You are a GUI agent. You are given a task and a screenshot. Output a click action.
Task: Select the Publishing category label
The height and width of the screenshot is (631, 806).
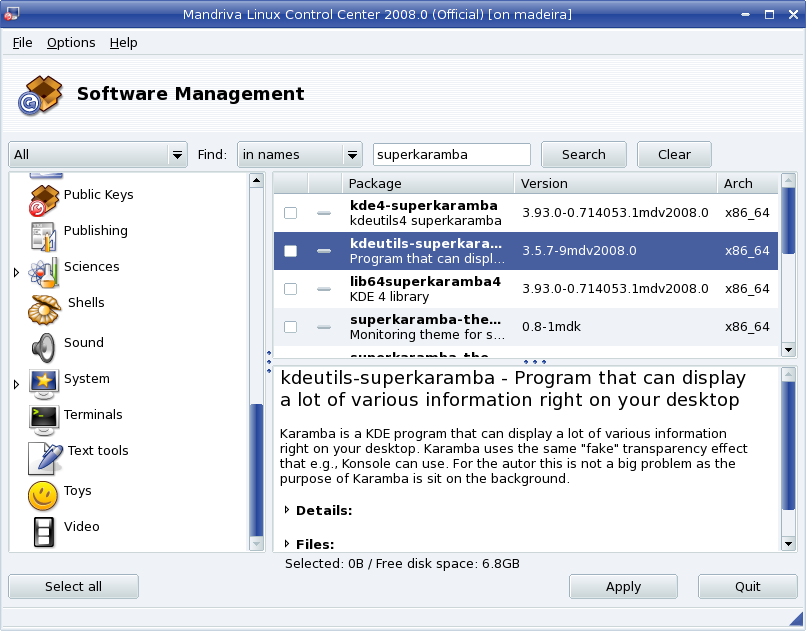tap(96, 231)
